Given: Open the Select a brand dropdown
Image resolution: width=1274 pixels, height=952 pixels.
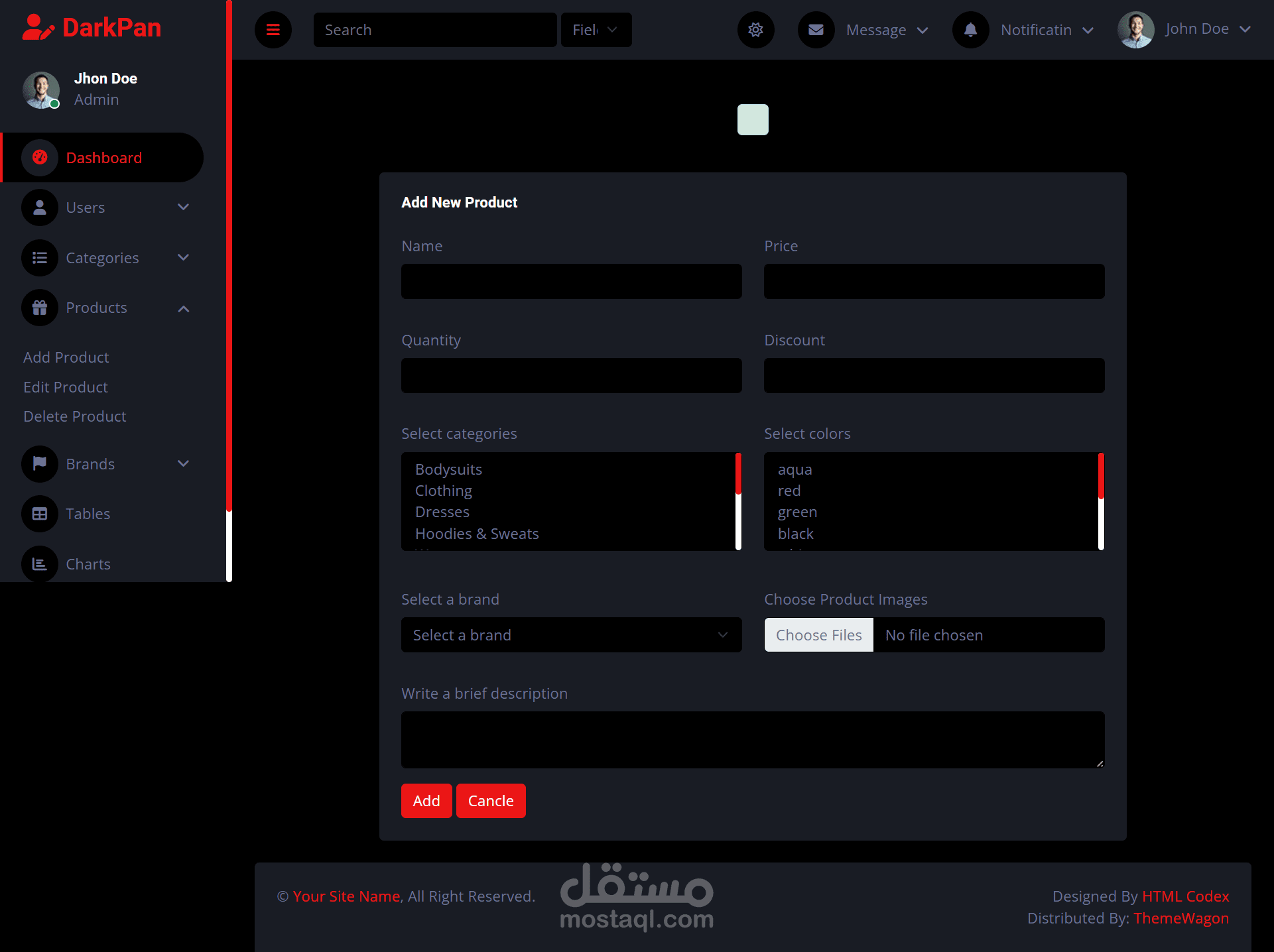Looking at the screenshot, I should (571, 635).
